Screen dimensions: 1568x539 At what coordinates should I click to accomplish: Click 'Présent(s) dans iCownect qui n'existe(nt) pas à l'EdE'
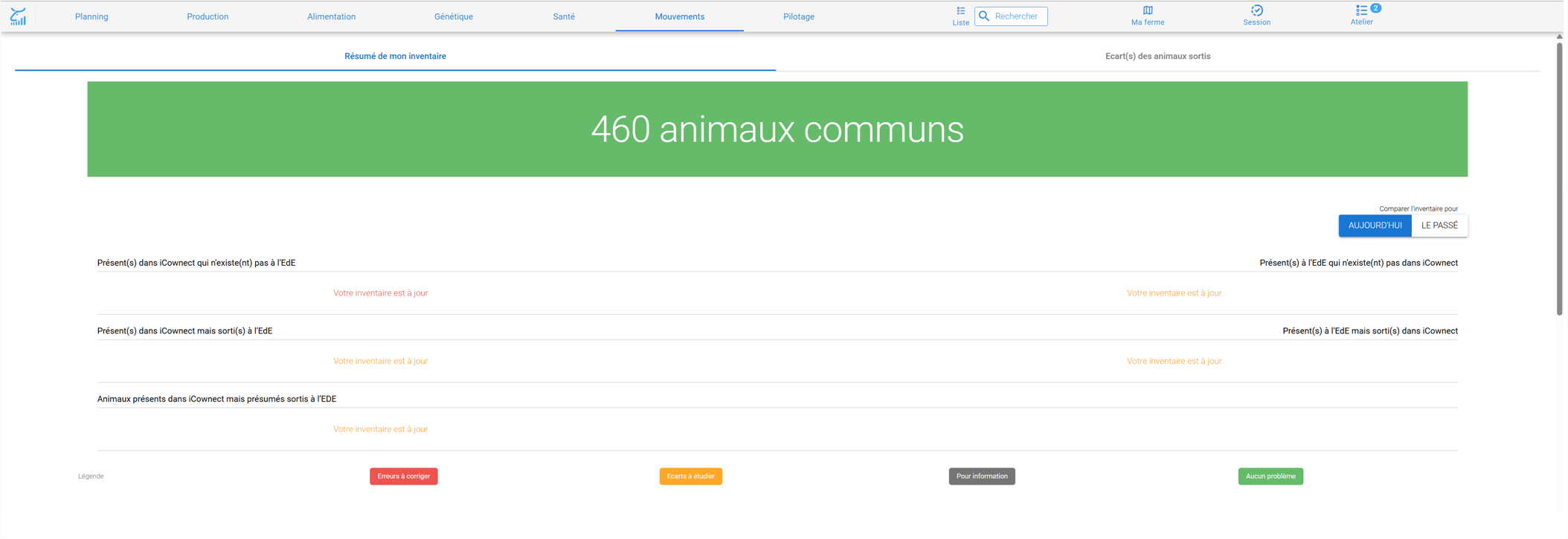[x=196, y=263]
